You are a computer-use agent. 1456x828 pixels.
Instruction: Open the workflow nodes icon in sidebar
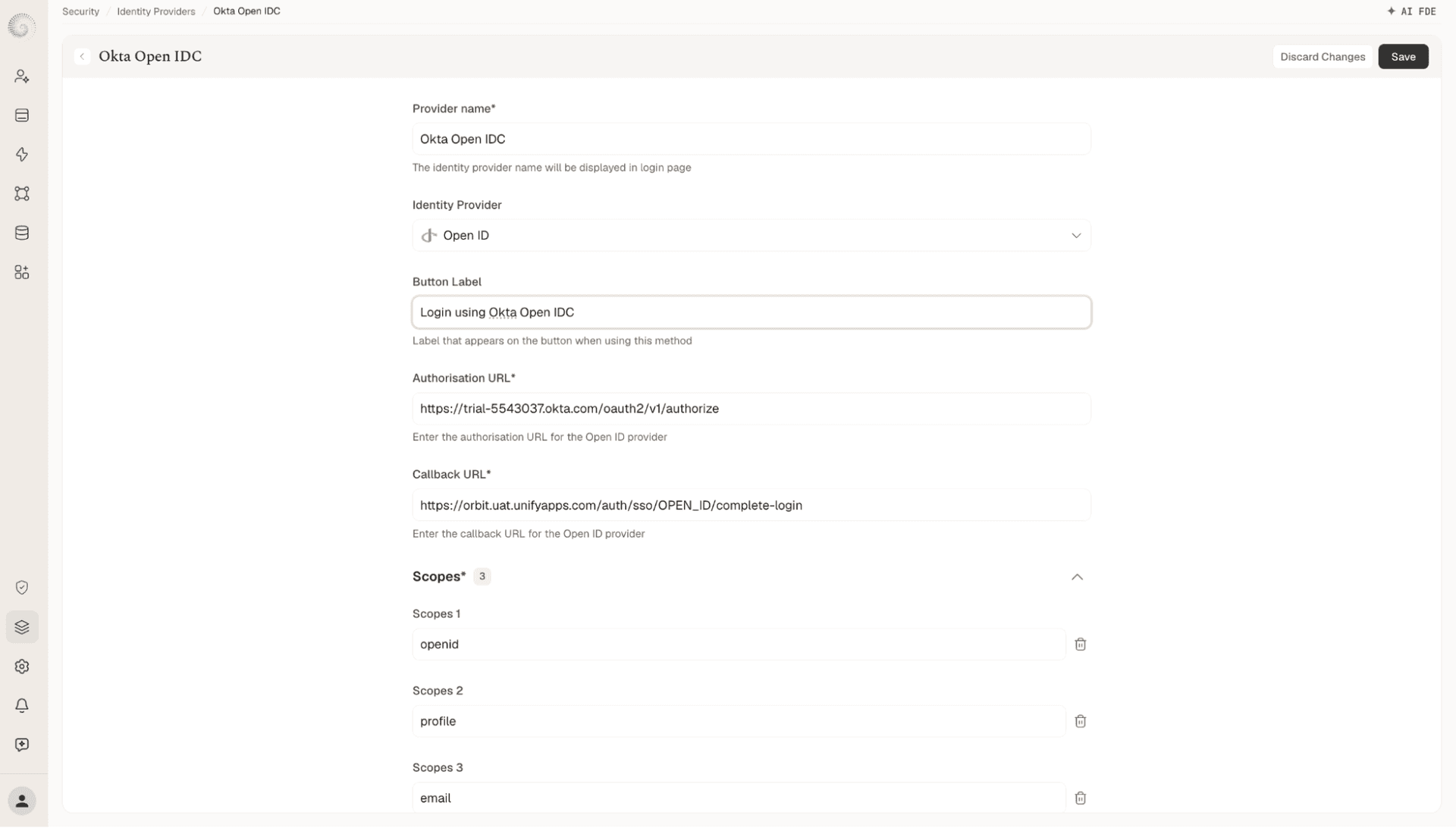pyautogui.click(x=22, y=194)
